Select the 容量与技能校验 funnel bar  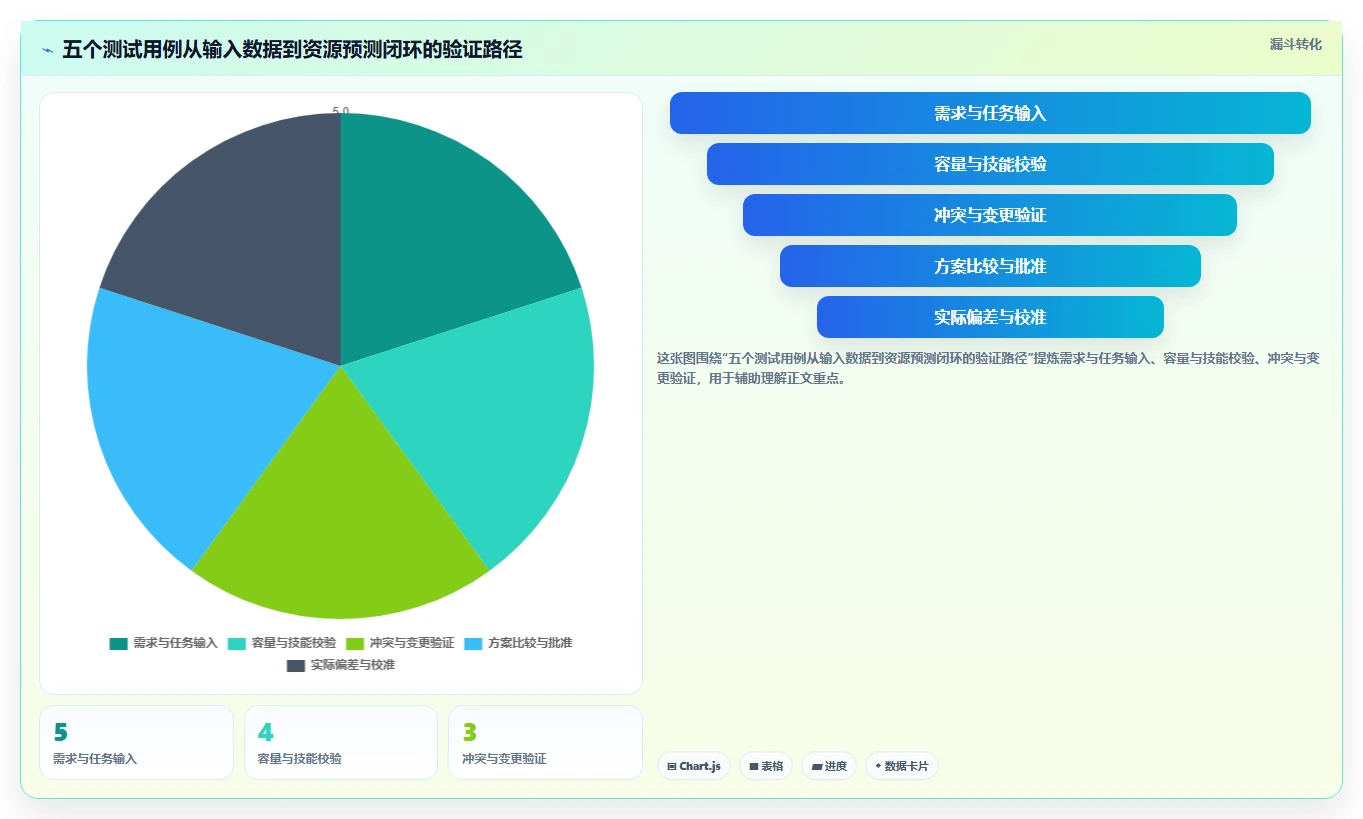[x=990, y=164]
